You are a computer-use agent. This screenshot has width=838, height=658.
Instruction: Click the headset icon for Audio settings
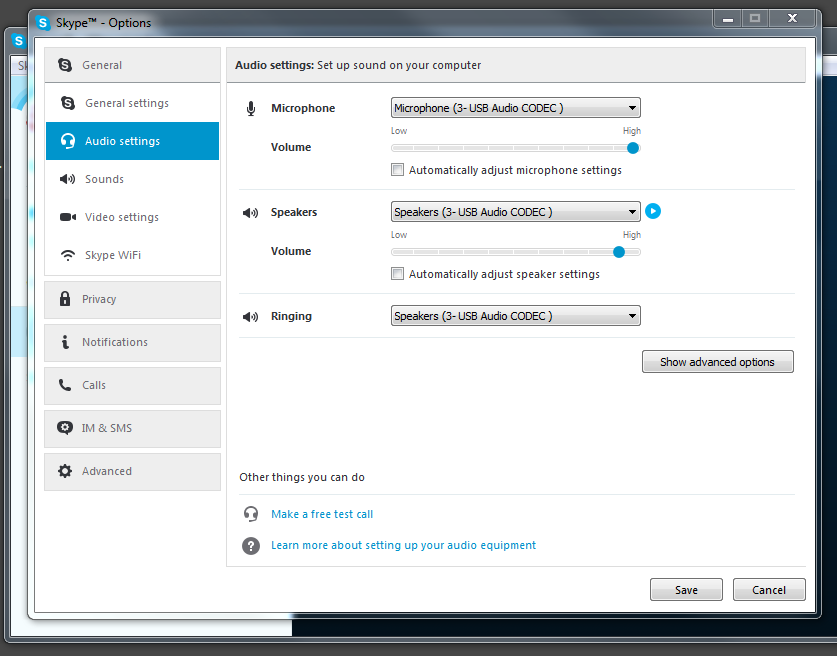click(x=68, y=141)
